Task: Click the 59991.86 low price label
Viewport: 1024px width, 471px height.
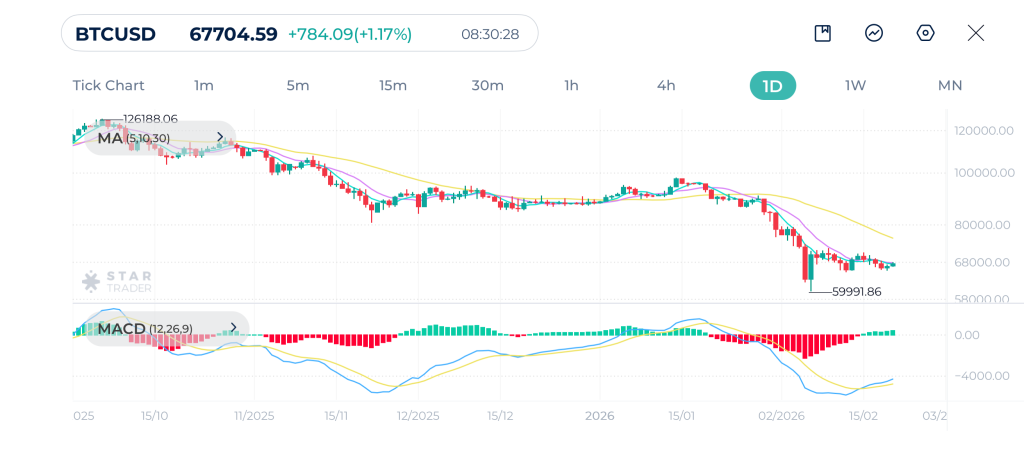Action: coord(857,292)
